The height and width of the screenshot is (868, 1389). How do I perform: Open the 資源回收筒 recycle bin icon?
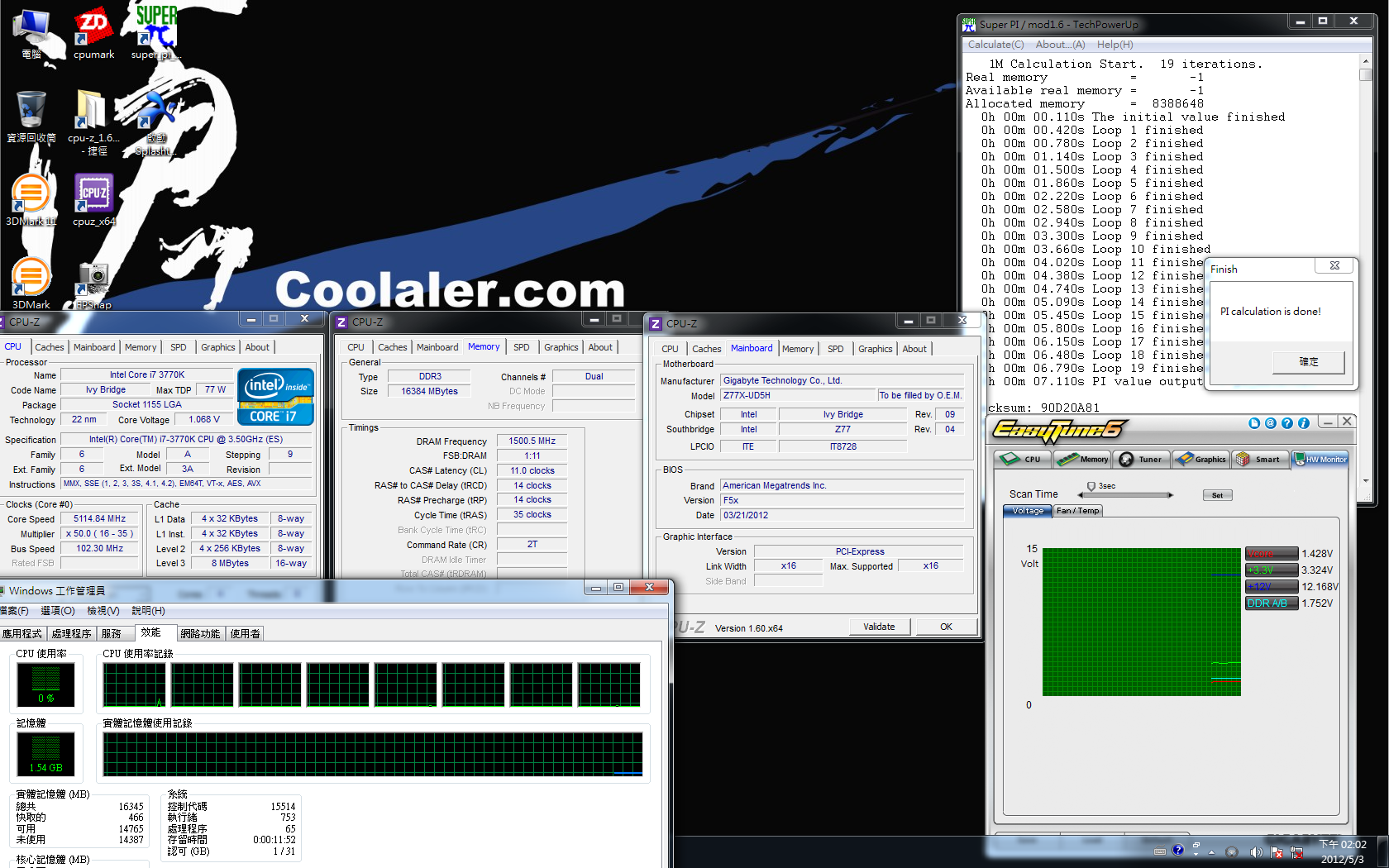31,117
